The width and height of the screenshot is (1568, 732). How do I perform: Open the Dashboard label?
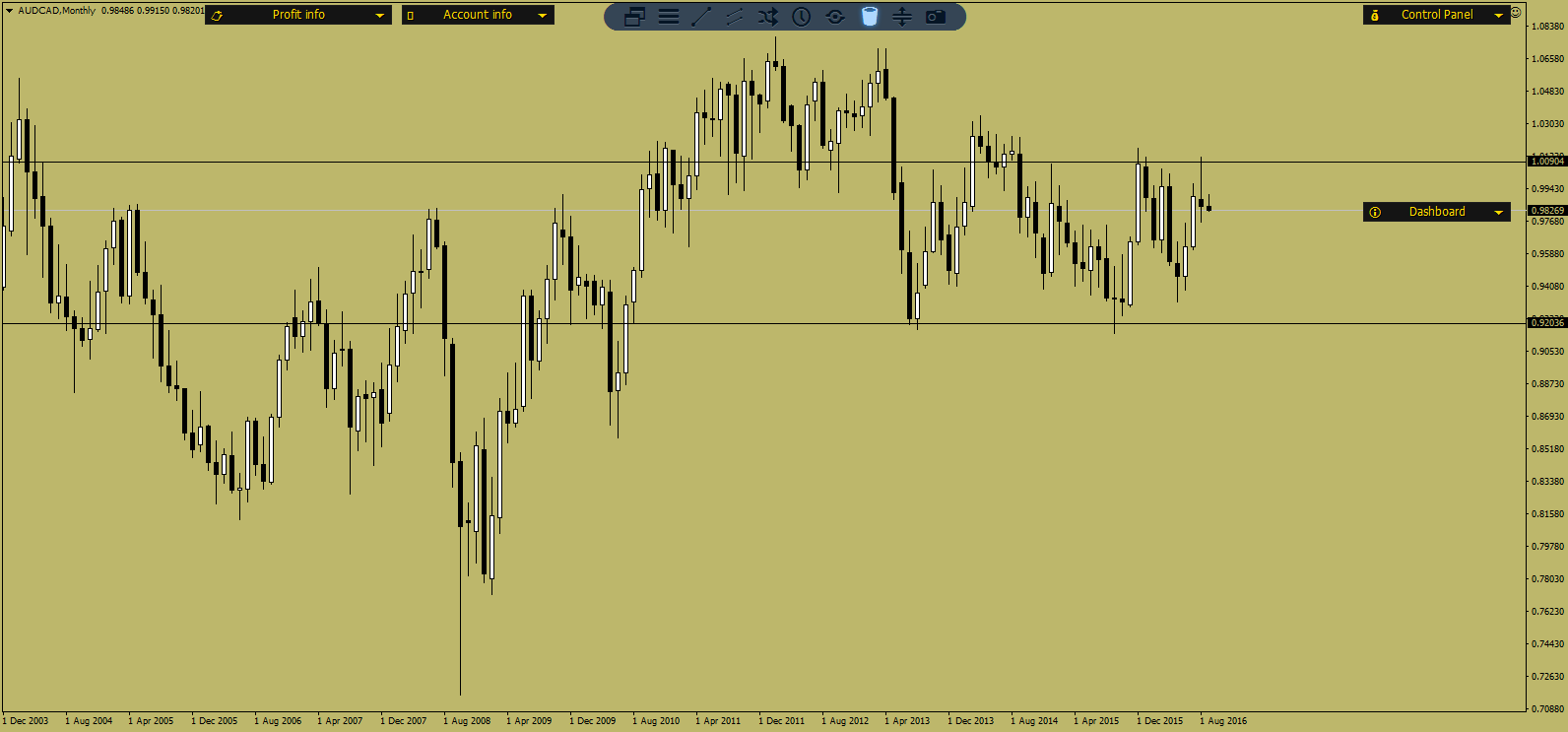coord(1437,212)
